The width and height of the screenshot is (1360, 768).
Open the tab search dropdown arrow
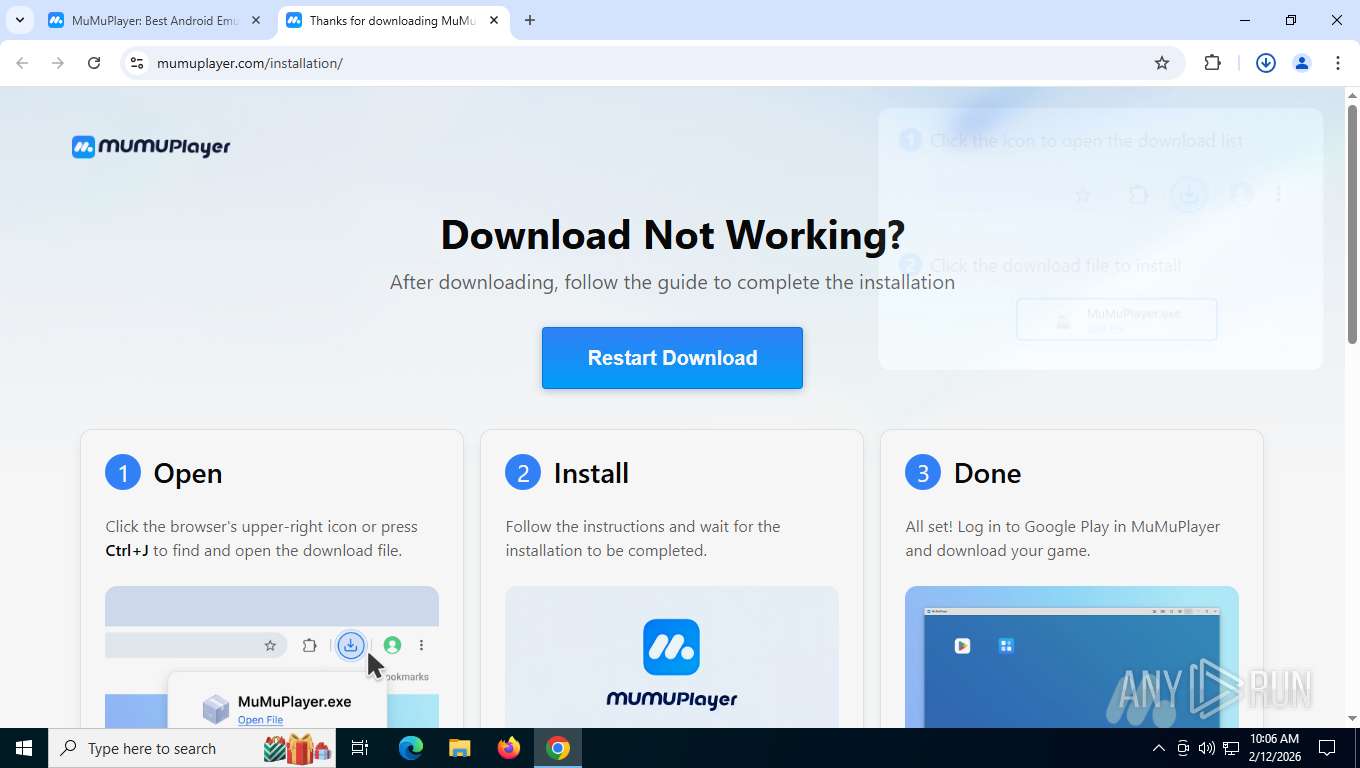pos(19,20)
